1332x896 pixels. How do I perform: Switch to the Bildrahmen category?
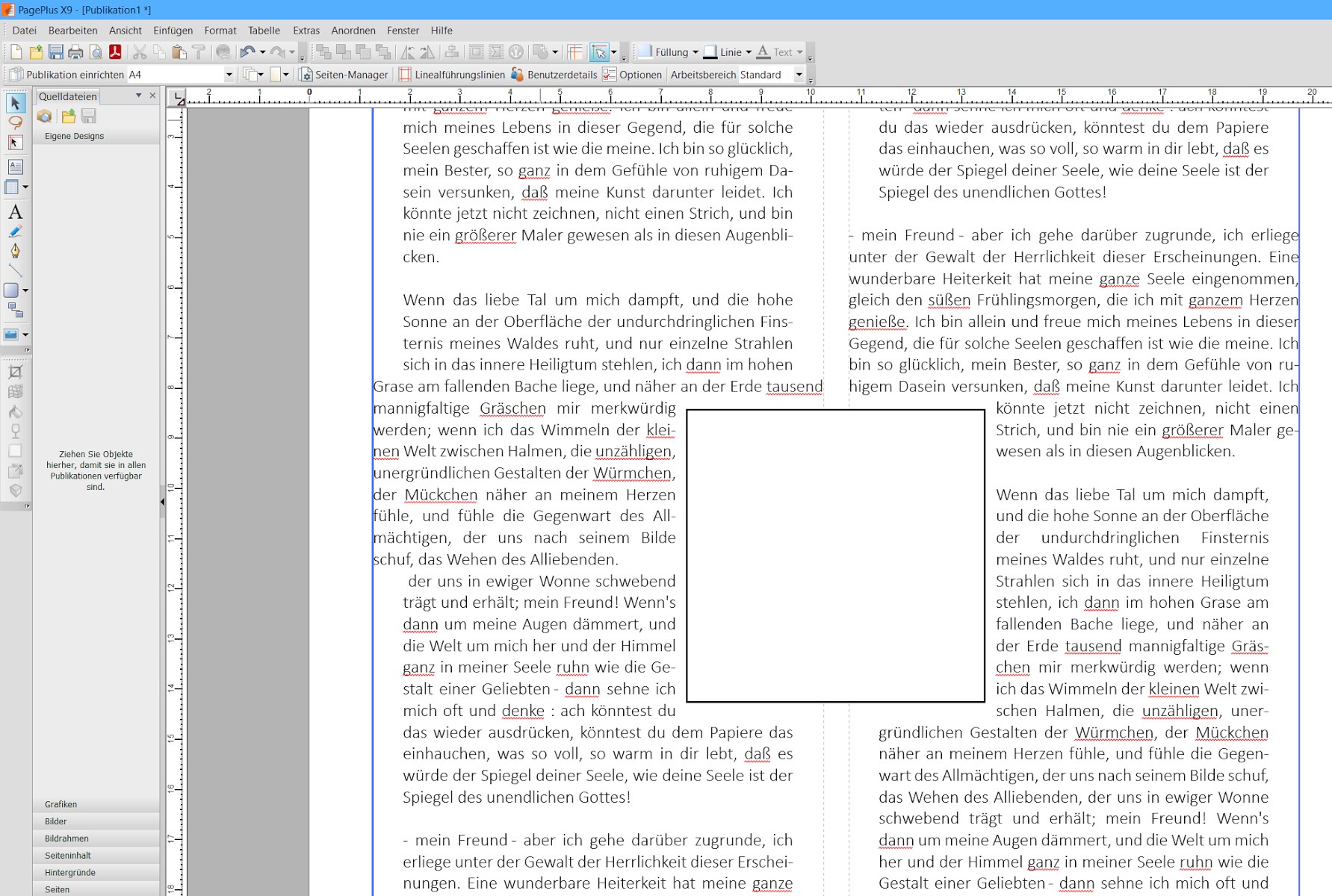(x=96, y=839)
